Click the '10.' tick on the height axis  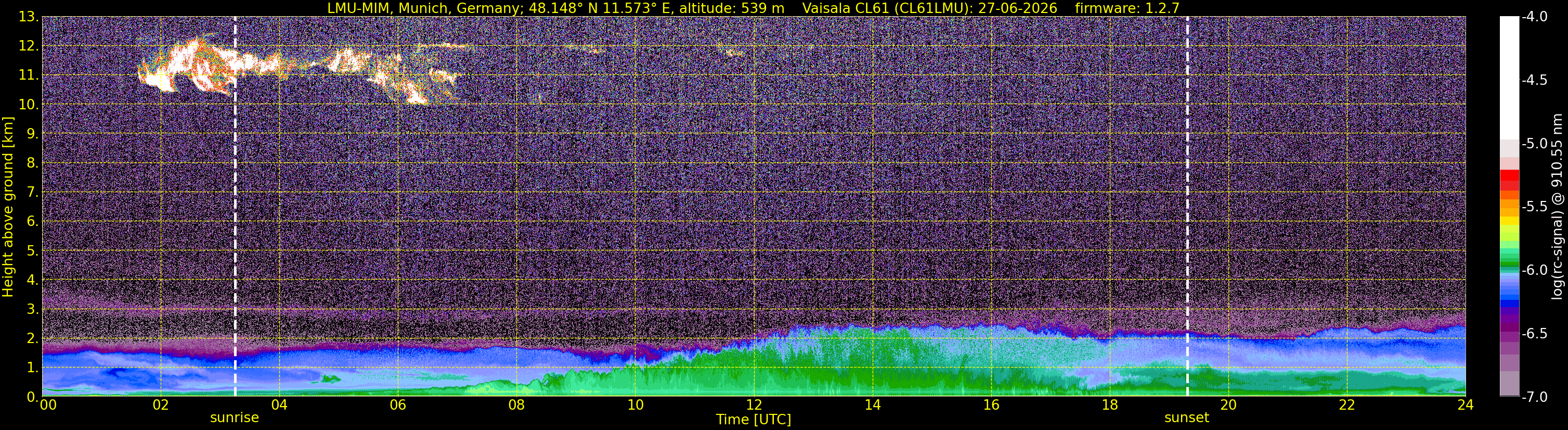click(x=29, y=105)
